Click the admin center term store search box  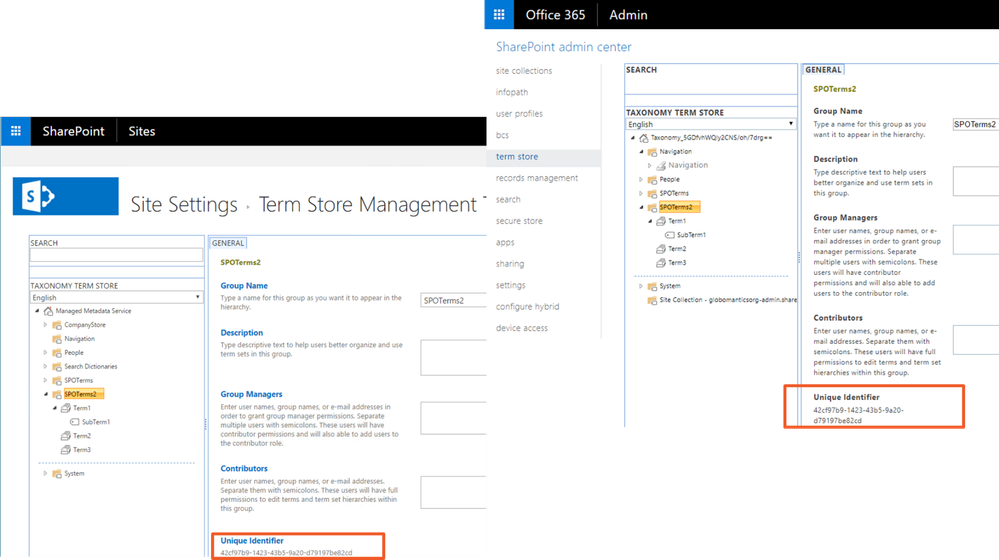(x=710, y=85)
